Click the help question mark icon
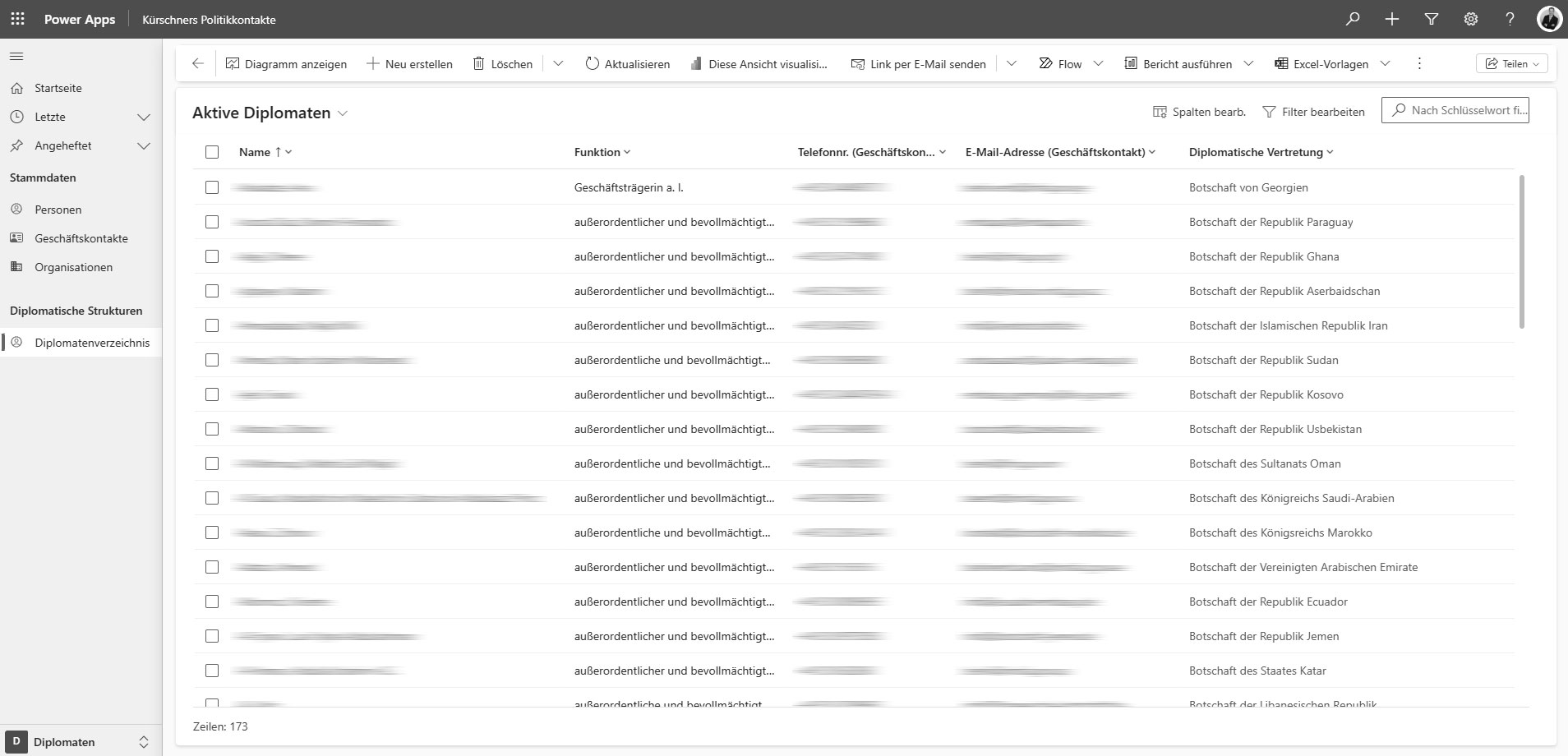This screenshot has width=1568, height=756. coord(1510,19)
